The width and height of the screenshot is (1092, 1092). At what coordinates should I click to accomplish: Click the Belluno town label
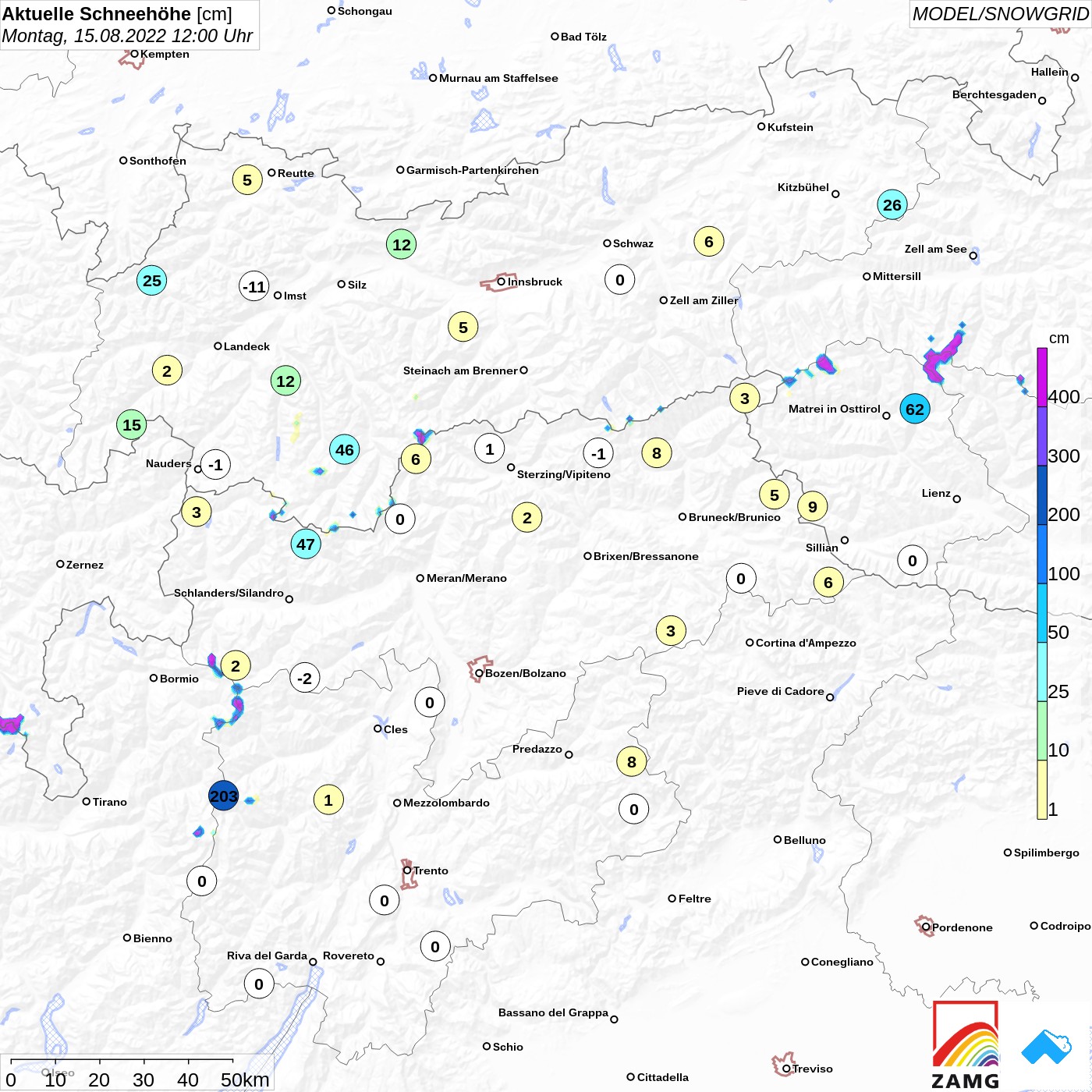(x=805, y=840)
